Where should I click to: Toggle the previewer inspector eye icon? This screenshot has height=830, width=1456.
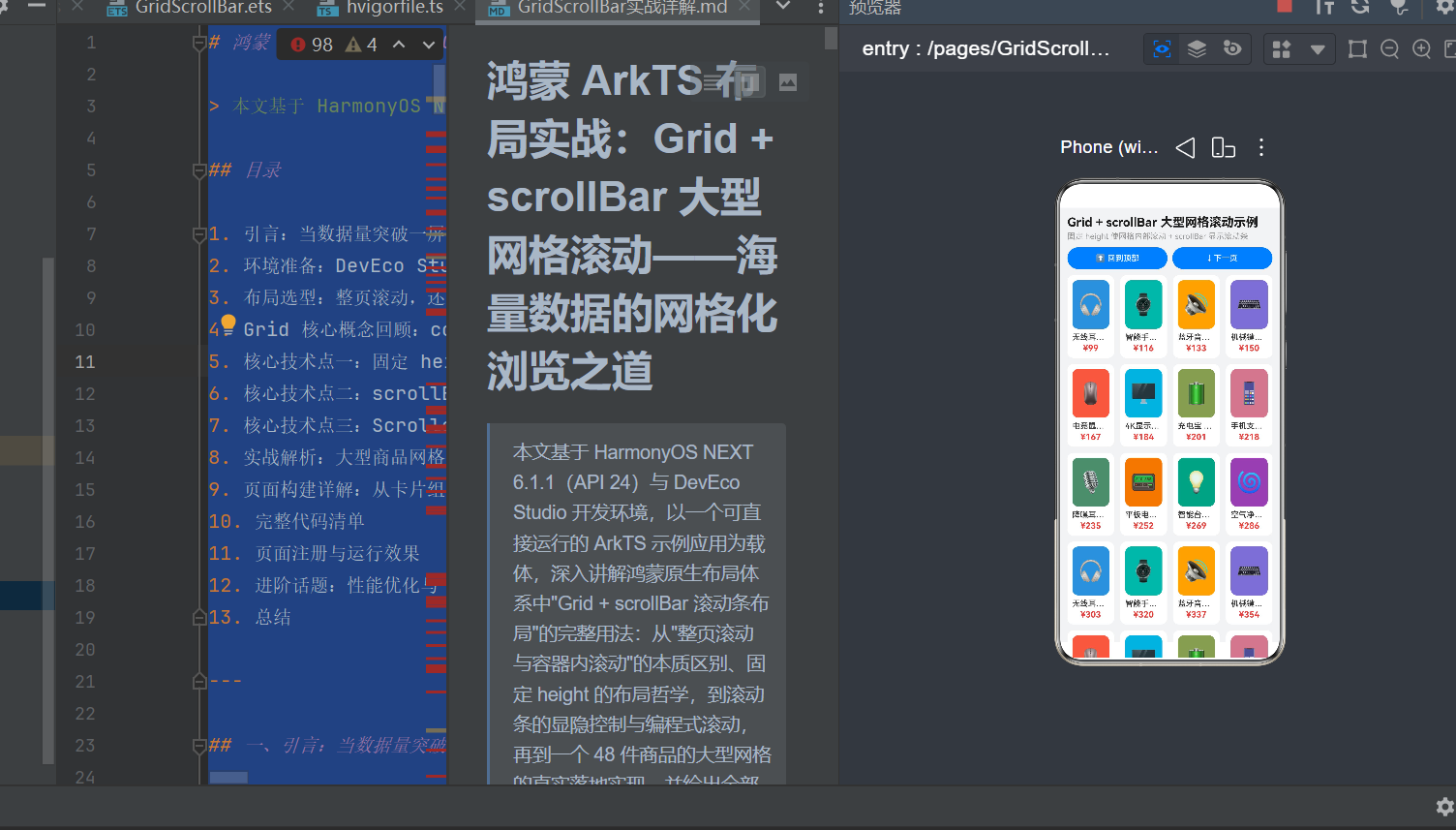tap(1163, 49)
